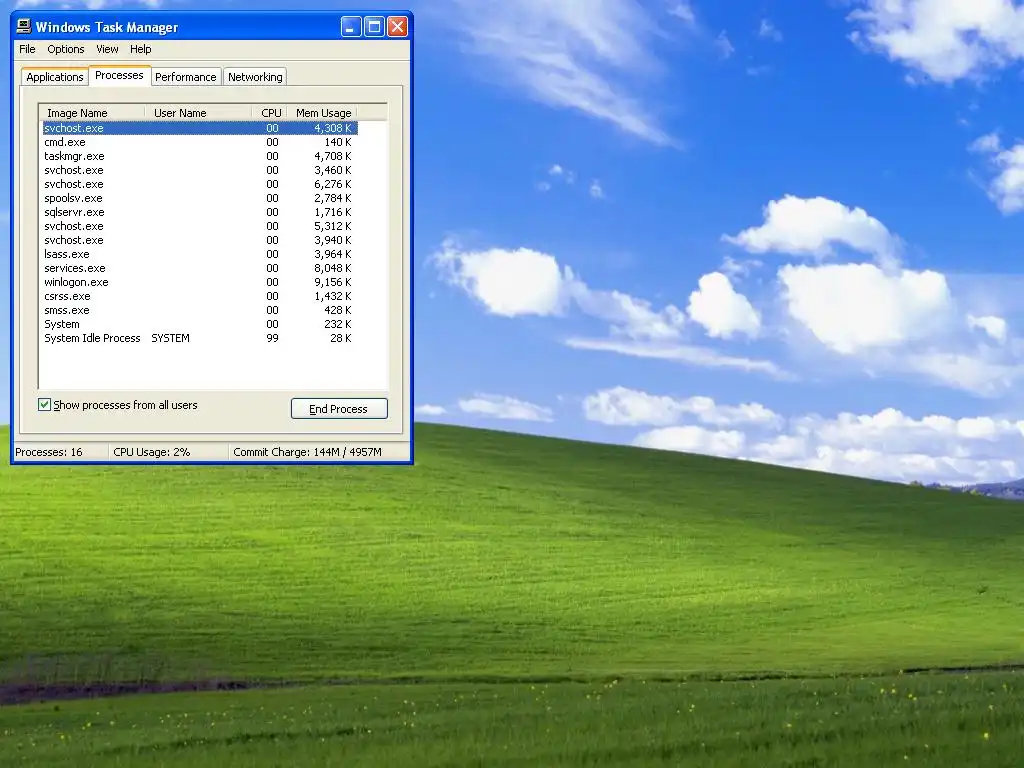
Task: Open the File menu
Action: [x=27, y=49]
